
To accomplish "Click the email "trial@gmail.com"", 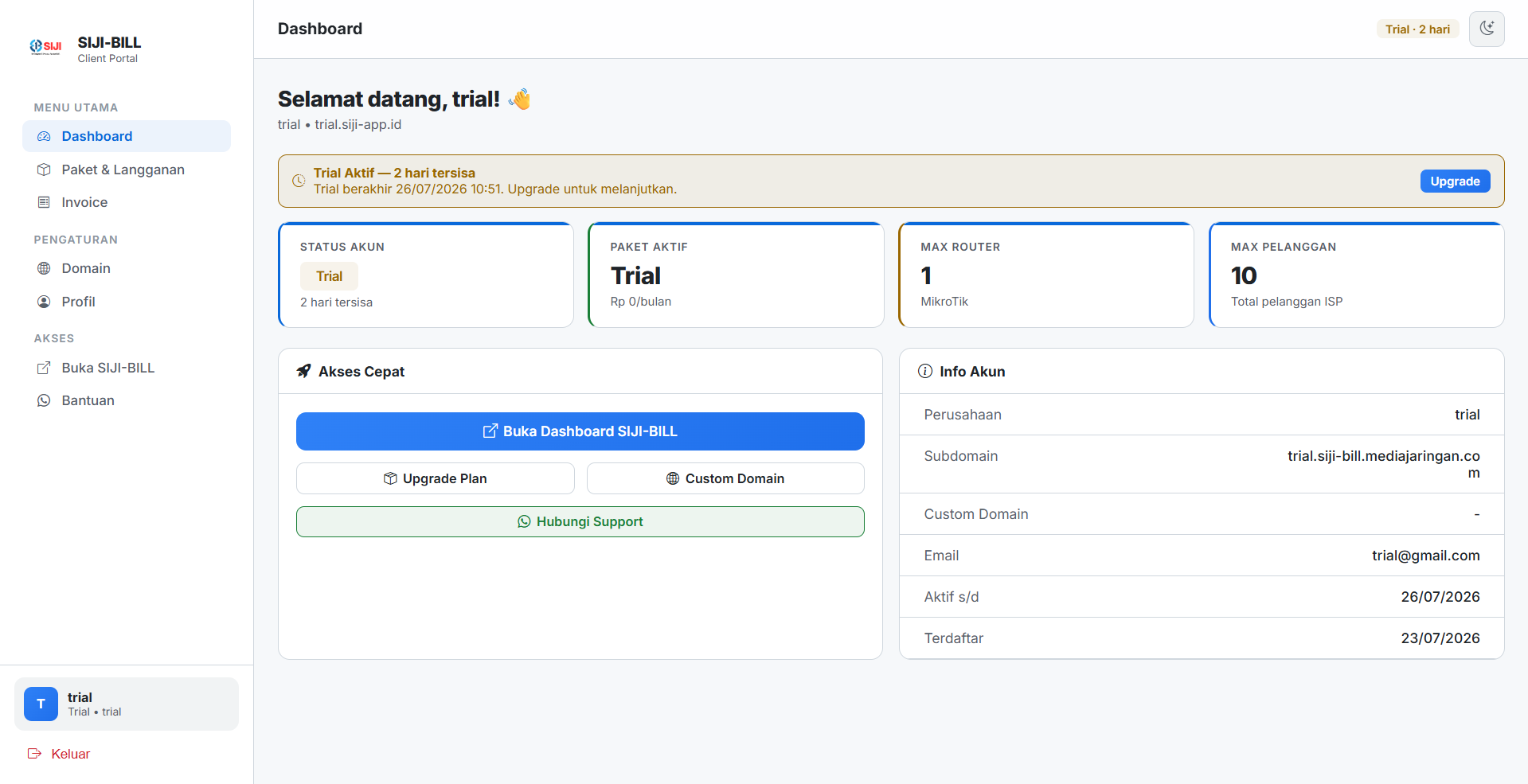I will 1425,556.
